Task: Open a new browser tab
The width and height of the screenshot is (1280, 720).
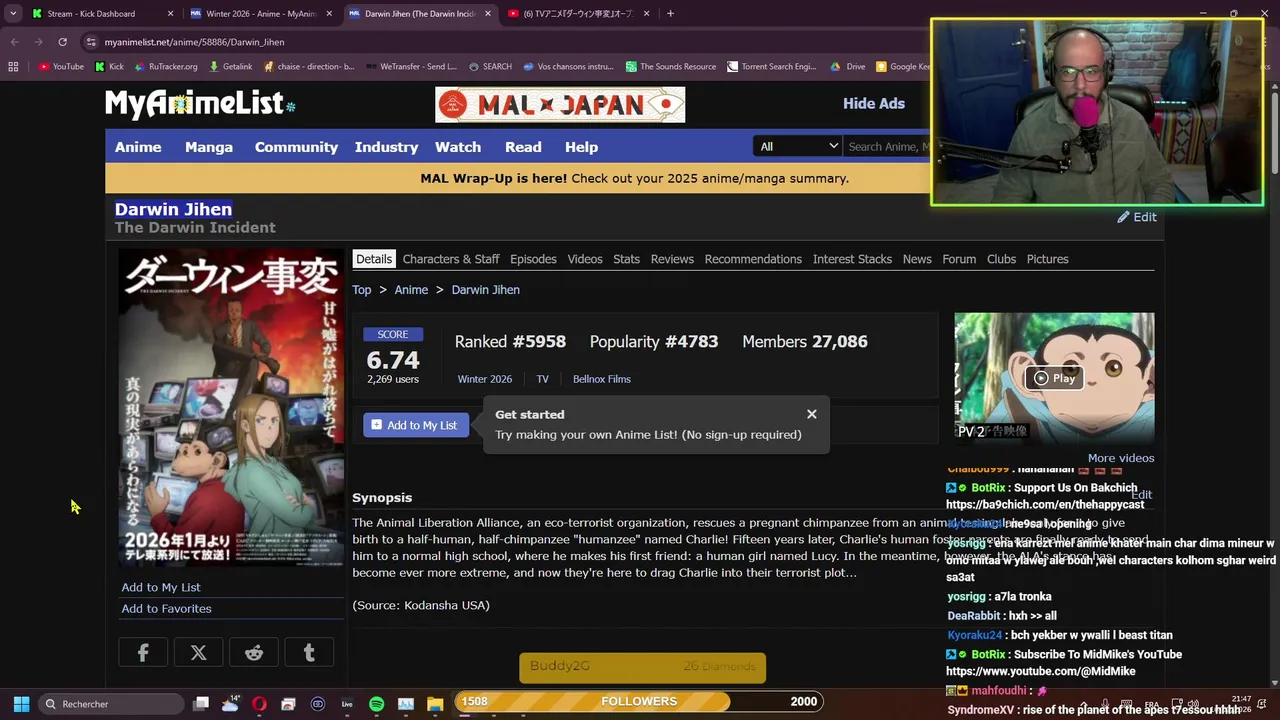Action: pyautogui.click(x=670, y=14)
